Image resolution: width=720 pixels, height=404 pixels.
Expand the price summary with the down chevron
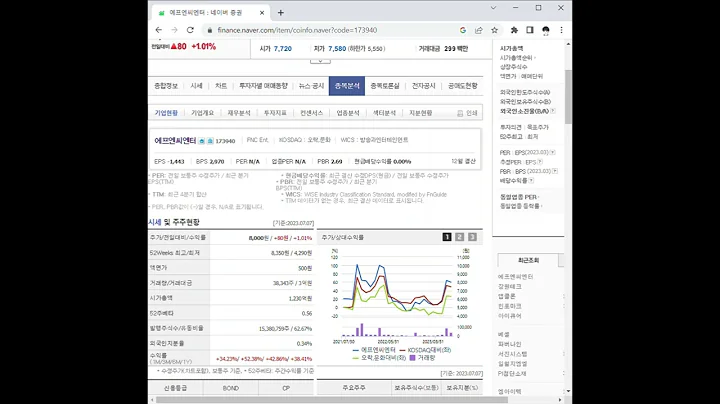320,61
